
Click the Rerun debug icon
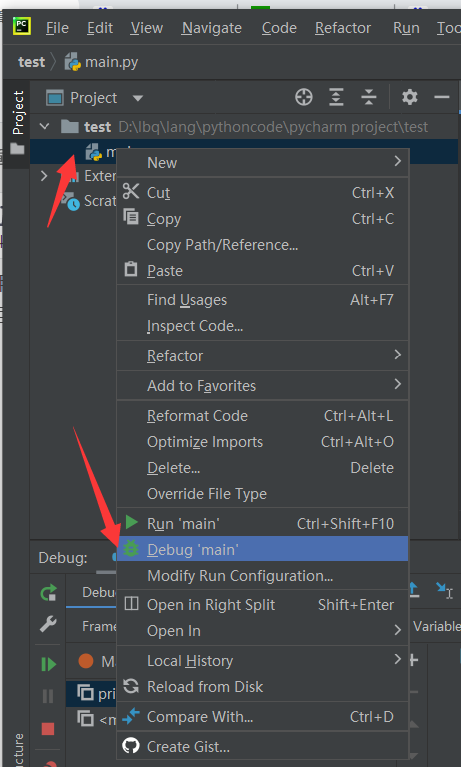coord(48,593)
